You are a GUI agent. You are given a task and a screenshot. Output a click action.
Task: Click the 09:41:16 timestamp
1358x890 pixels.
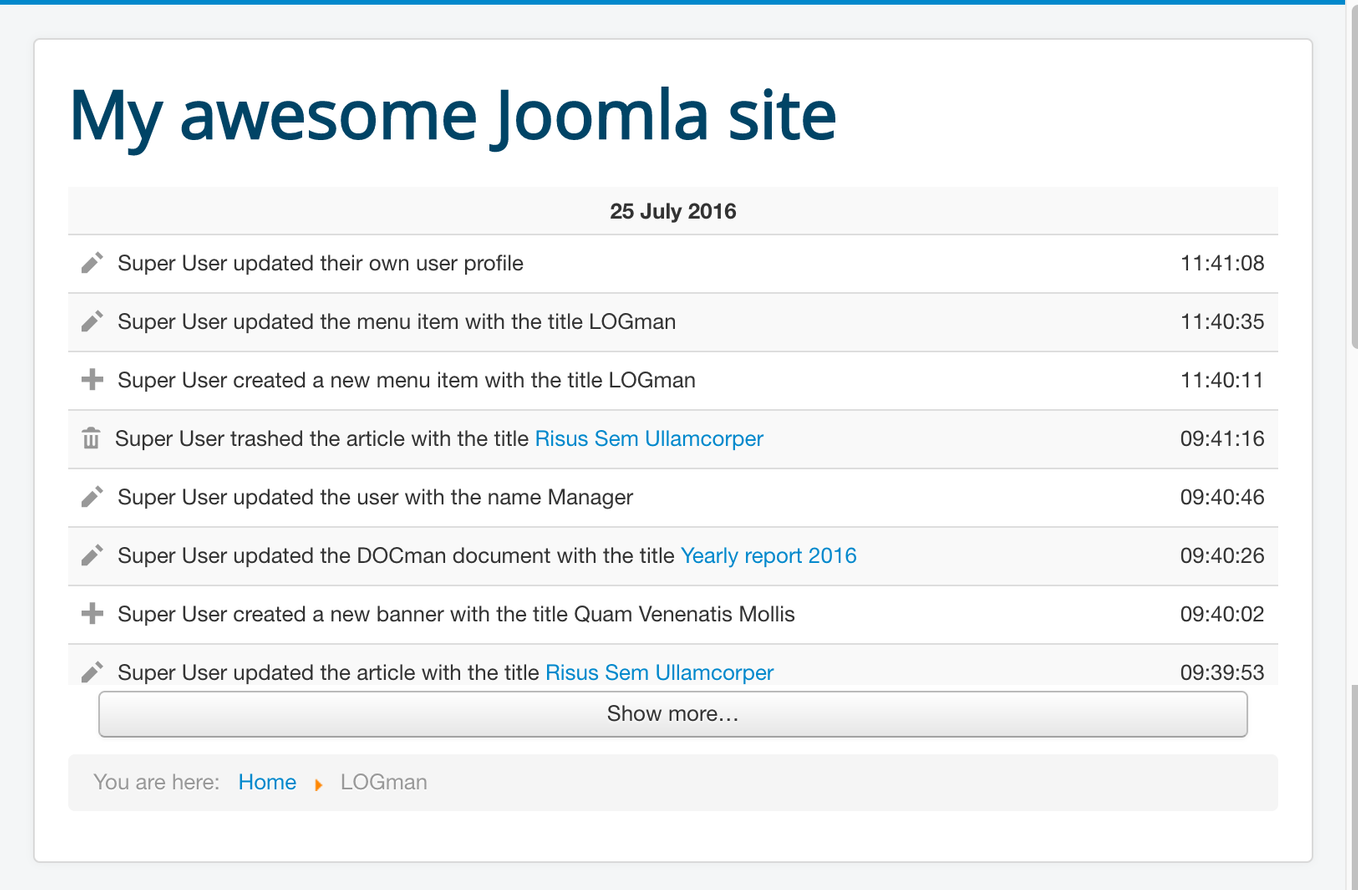[x=1222, y=438]
